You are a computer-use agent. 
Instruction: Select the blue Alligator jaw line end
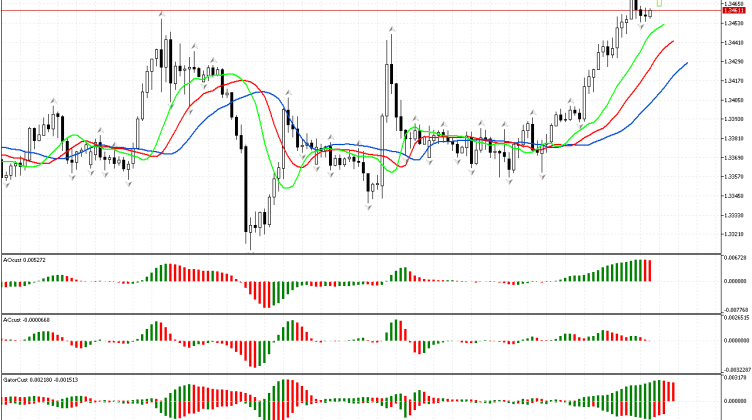point(687,63)
